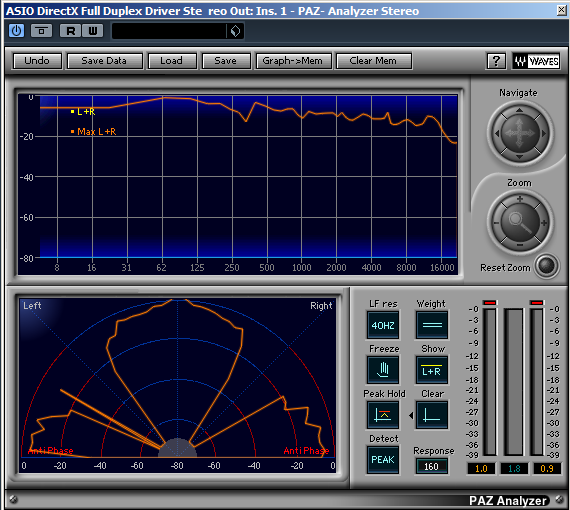Click the Save Data button
Viewport: 570px width, 510px height.
(104, 61)
